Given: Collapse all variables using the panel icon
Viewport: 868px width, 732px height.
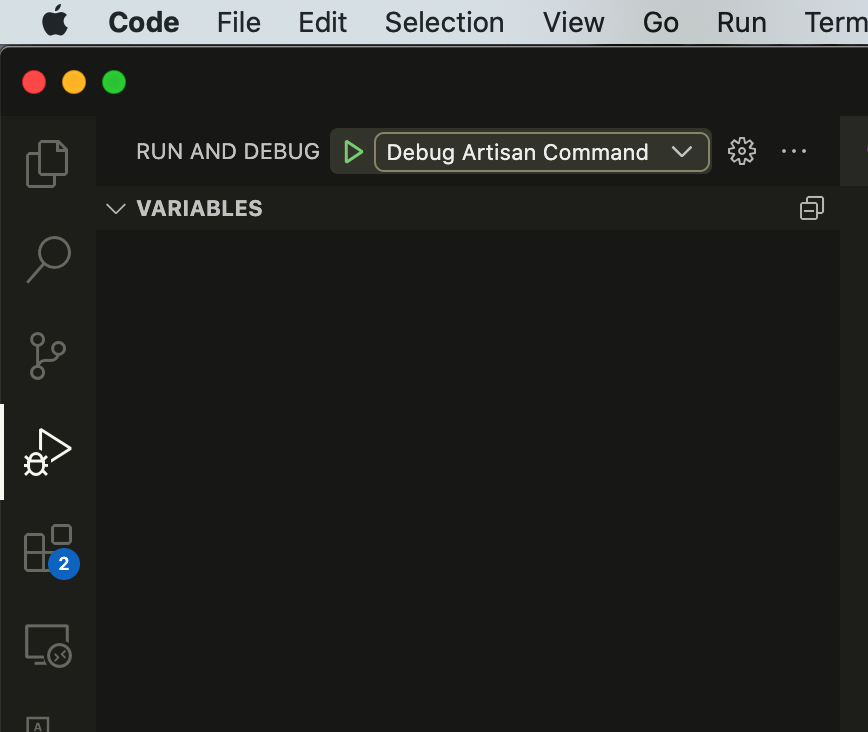Looking at the screenshot, I should pyautogui.click(x=811, y=208).
